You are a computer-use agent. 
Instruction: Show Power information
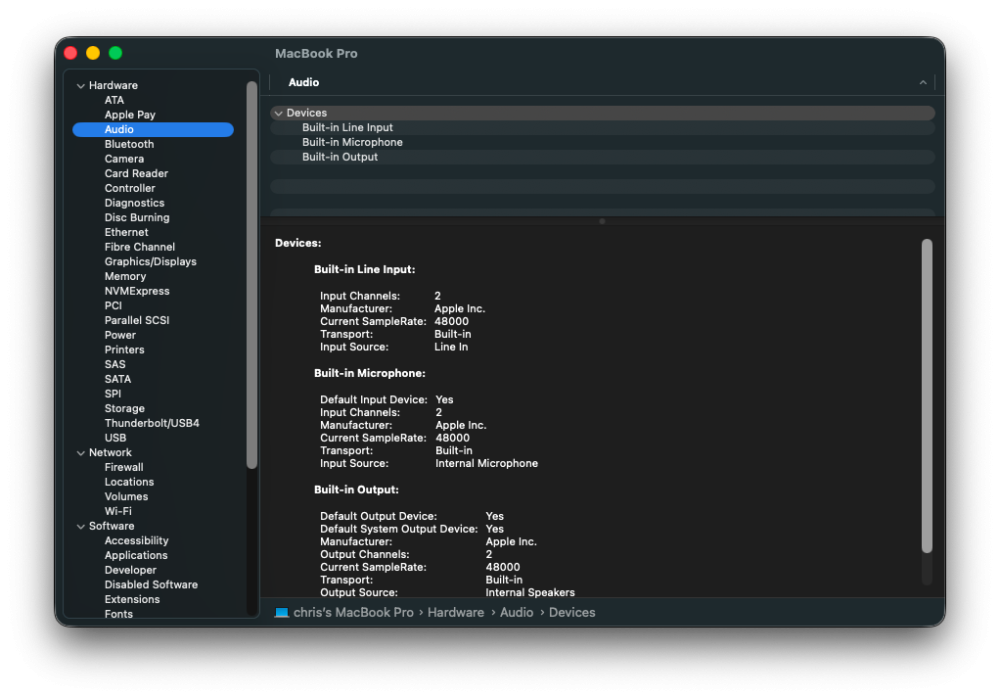point(121,335)
